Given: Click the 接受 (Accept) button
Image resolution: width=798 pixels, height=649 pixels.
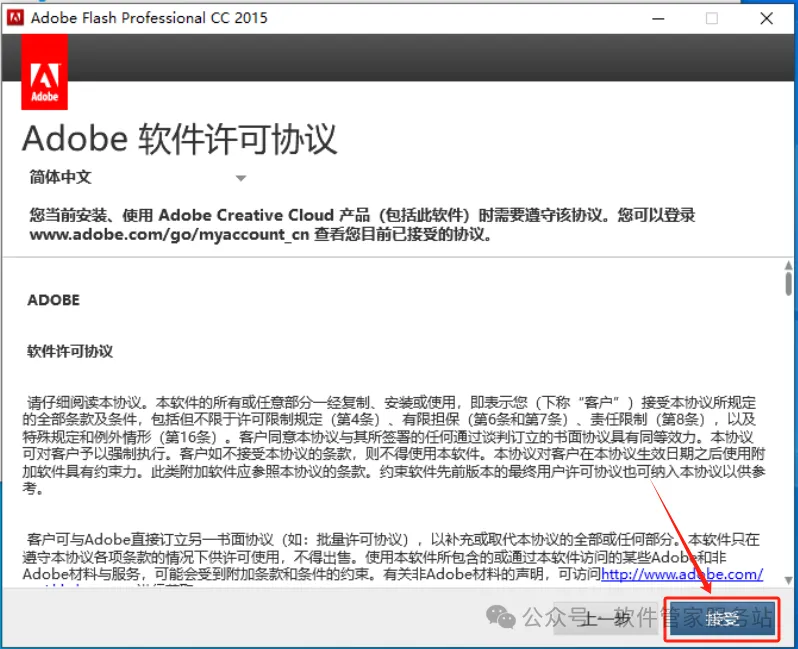Looking at the screenshot, I should (x=722, y=619).
